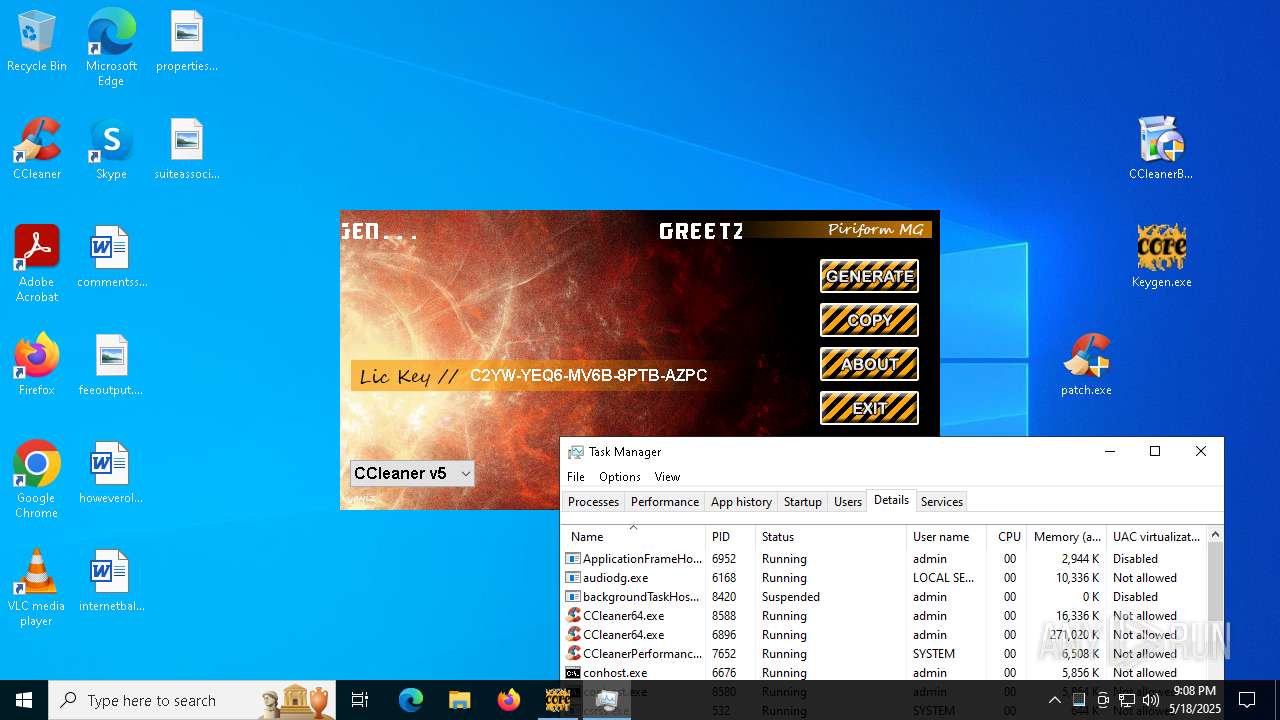1280x720 pixels.
Task: Select the backgroundTaskHos... process row
Action: tap(884, 597)
